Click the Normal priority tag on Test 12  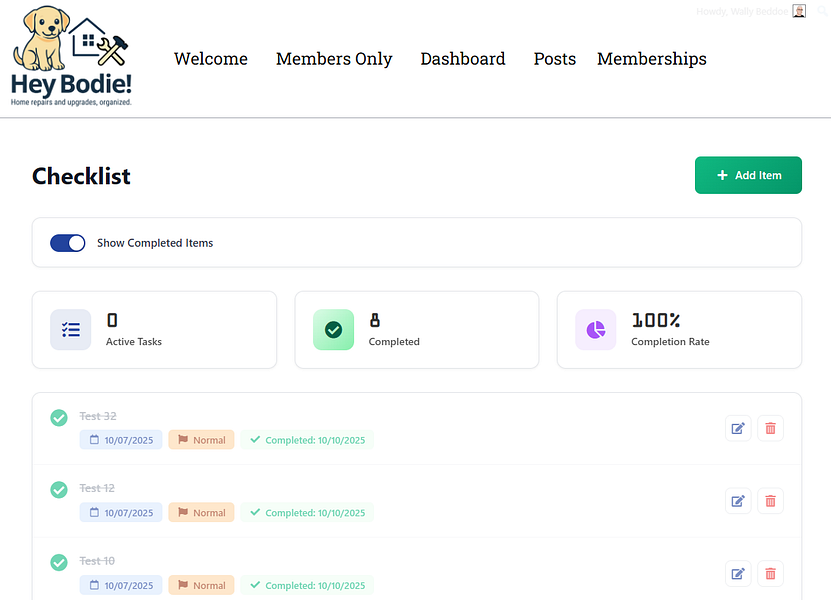(201, 513)
